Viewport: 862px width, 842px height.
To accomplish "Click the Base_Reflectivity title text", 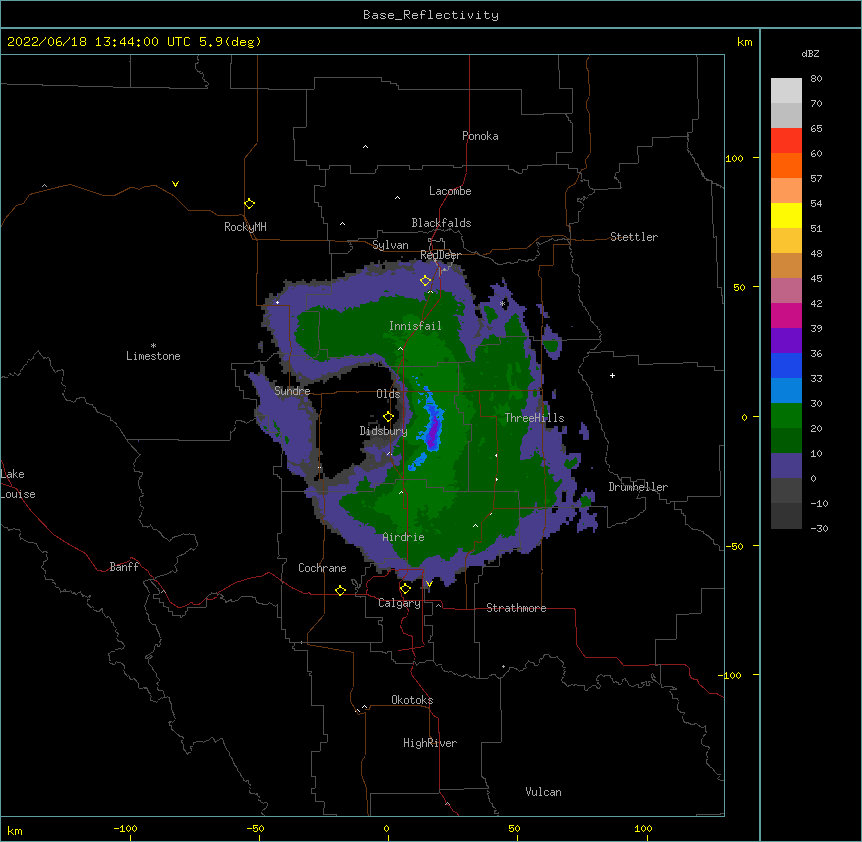I will click(x=431, y=15).
